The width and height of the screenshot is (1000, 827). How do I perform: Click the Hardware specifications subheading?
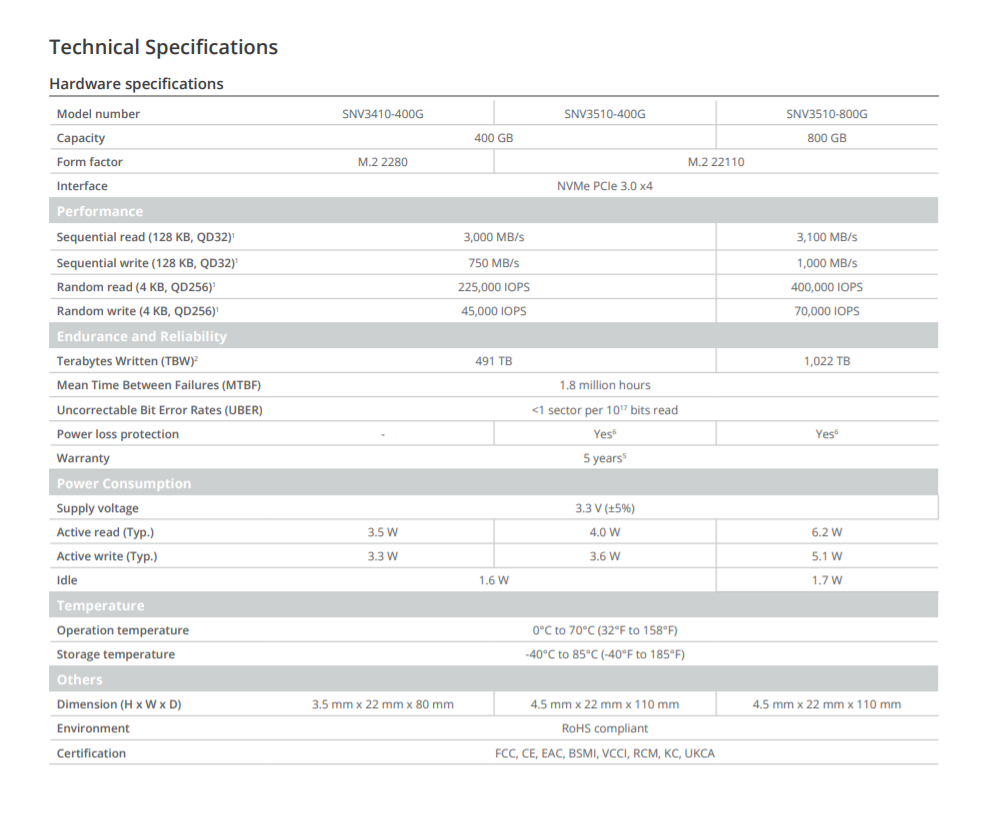[x=136, y=84]
